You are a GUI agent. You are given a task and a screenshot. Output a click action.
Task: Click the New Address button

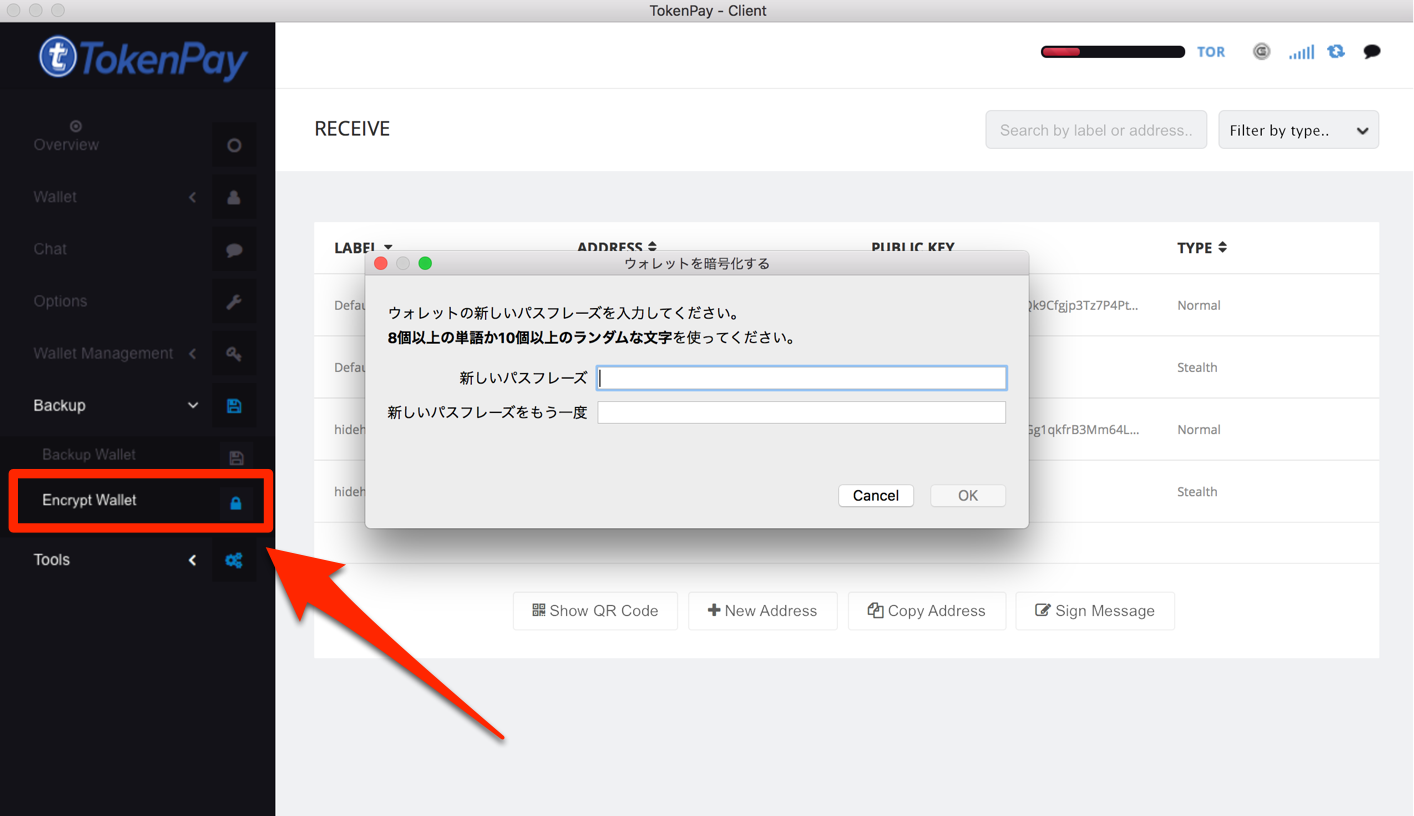762,611
